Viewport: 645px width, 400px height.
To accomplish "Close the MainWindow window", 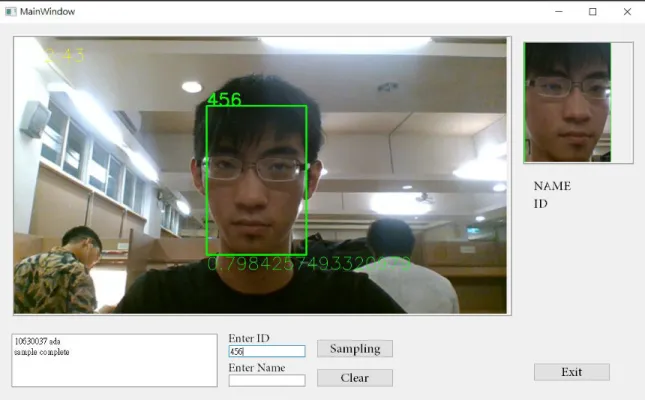I will 627,12.
